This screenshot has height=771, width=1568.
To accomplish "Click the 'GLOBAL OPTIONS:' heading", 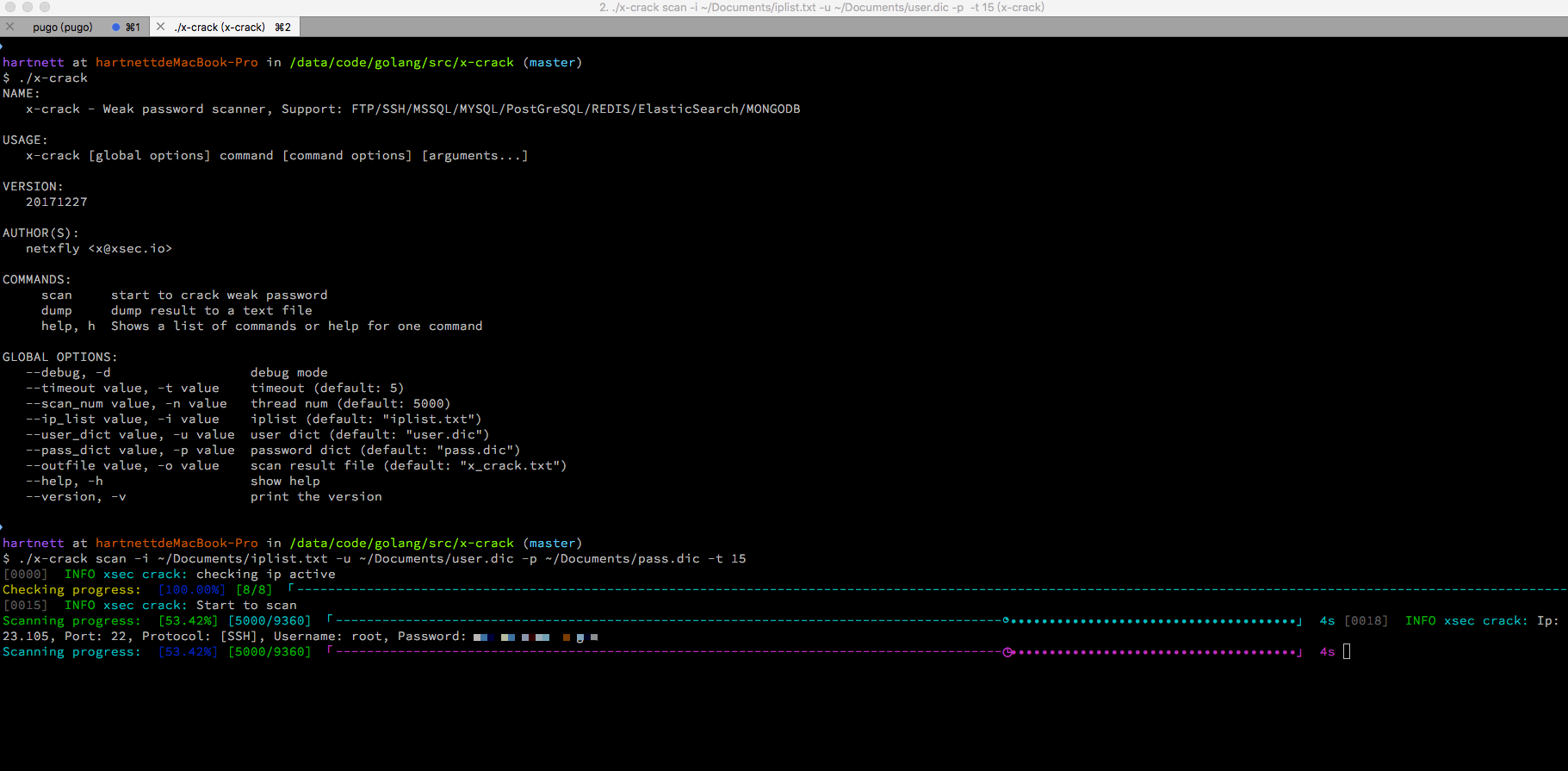I will tap(59, 357).
